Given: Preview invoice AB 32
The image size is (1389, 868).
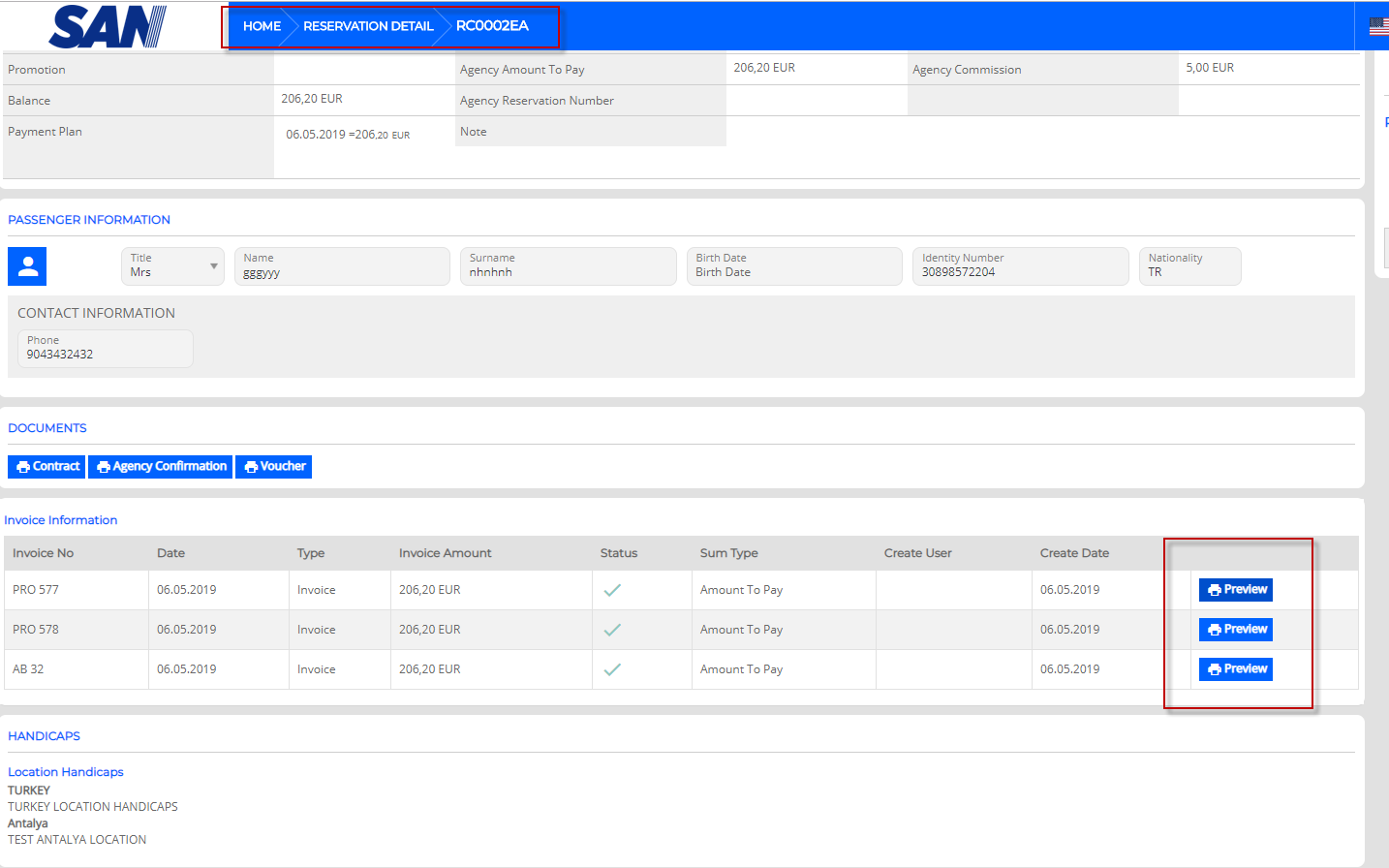Looking at the screenshot, I should point(1236,669).
